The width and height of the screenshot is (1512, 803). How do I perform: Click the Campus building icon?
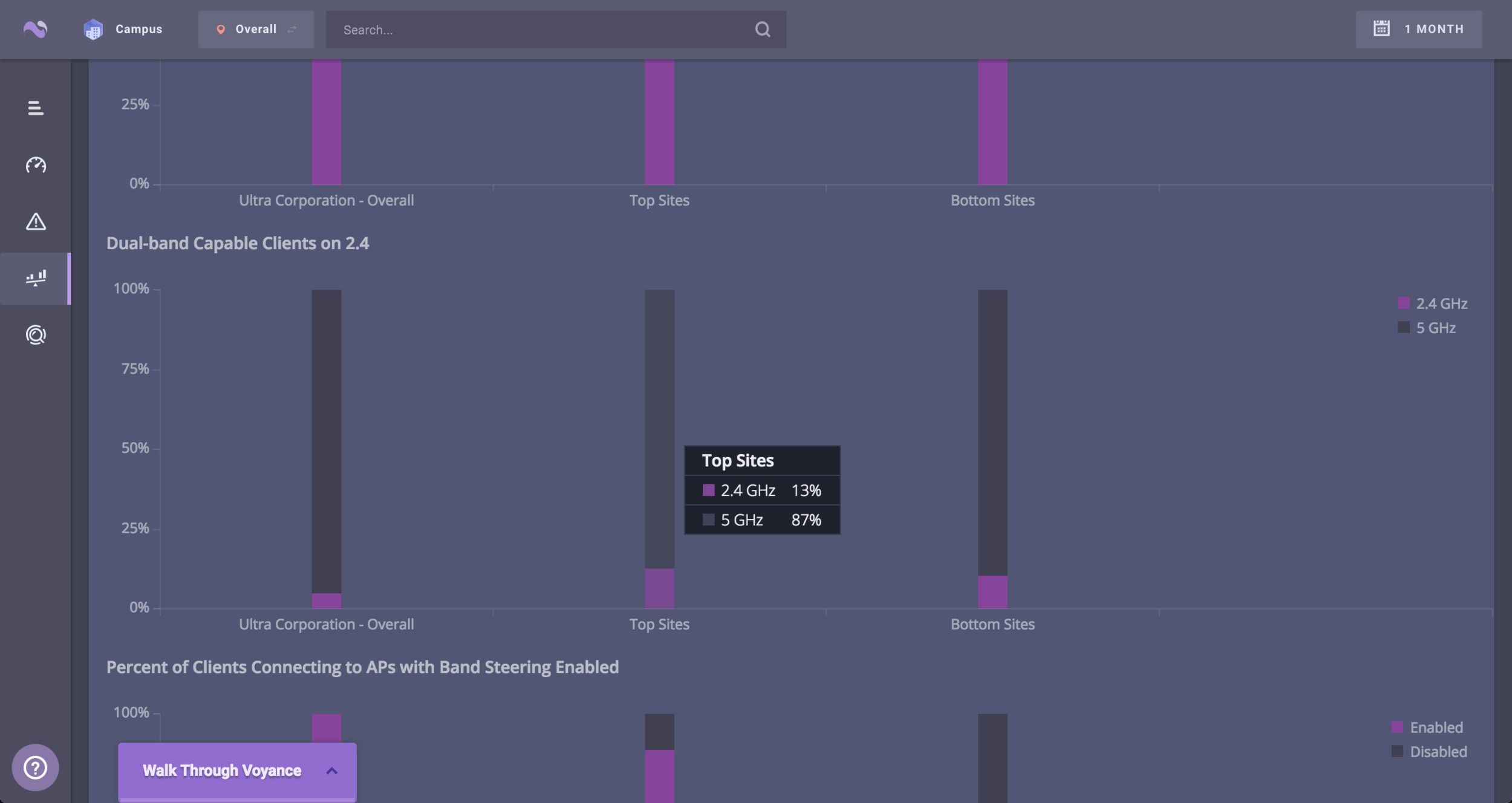pos(93,29)
